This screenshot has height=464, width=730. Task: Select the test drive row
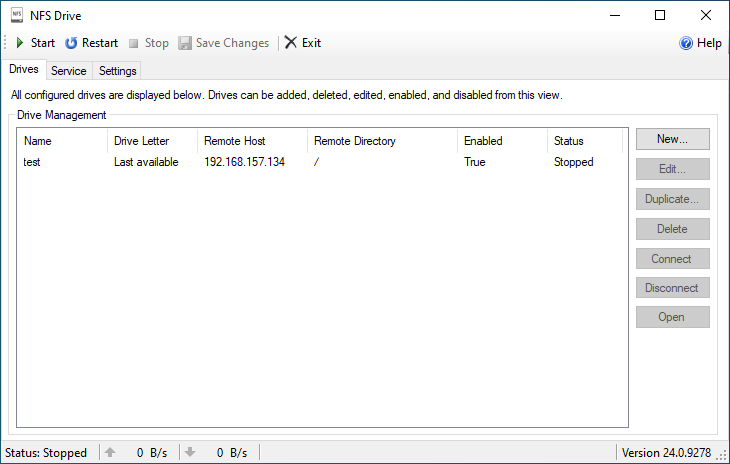[x=32, y=162]
